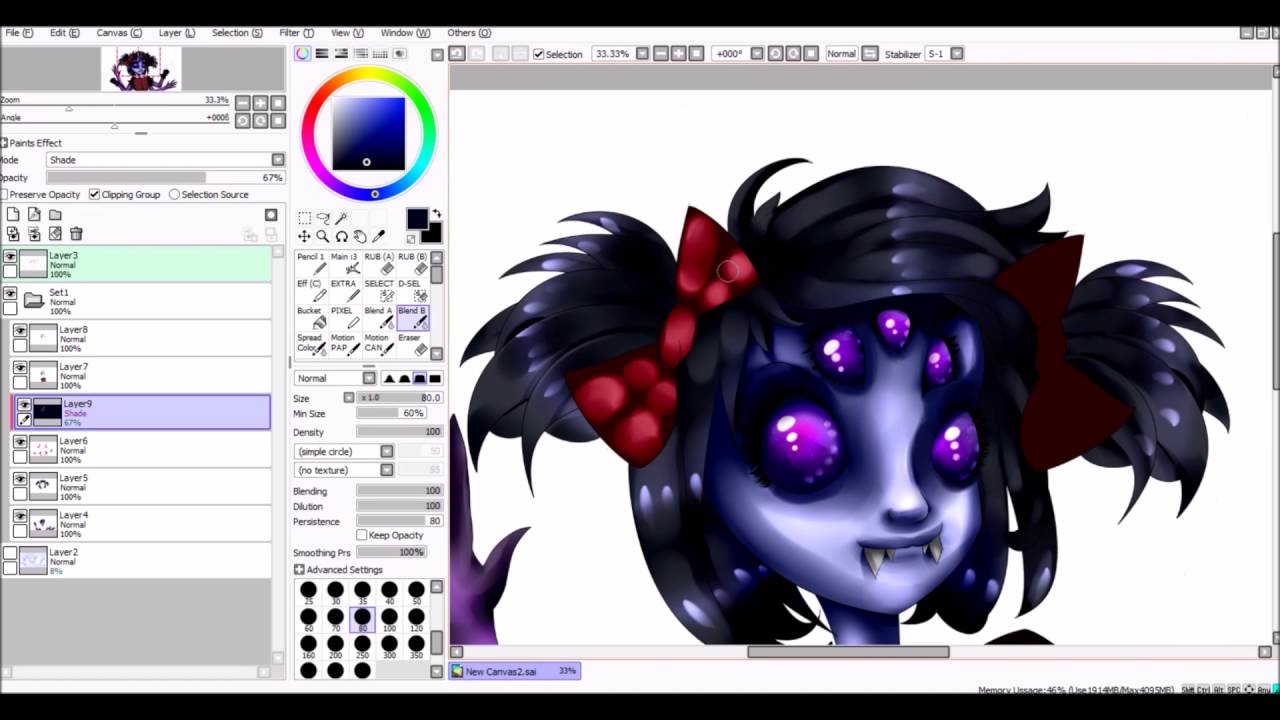Screen dimensions: 1280x720
Task: Choose the Eff (C) brush
Action: (311, 291)
